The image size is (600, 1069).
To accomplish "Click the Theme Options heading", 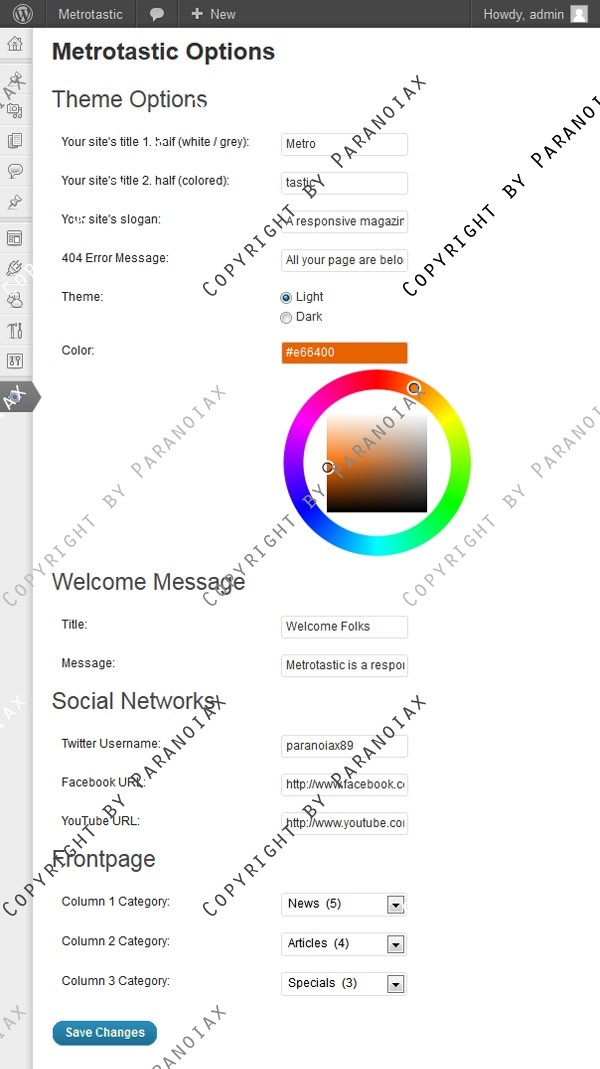I will (130, 100).
